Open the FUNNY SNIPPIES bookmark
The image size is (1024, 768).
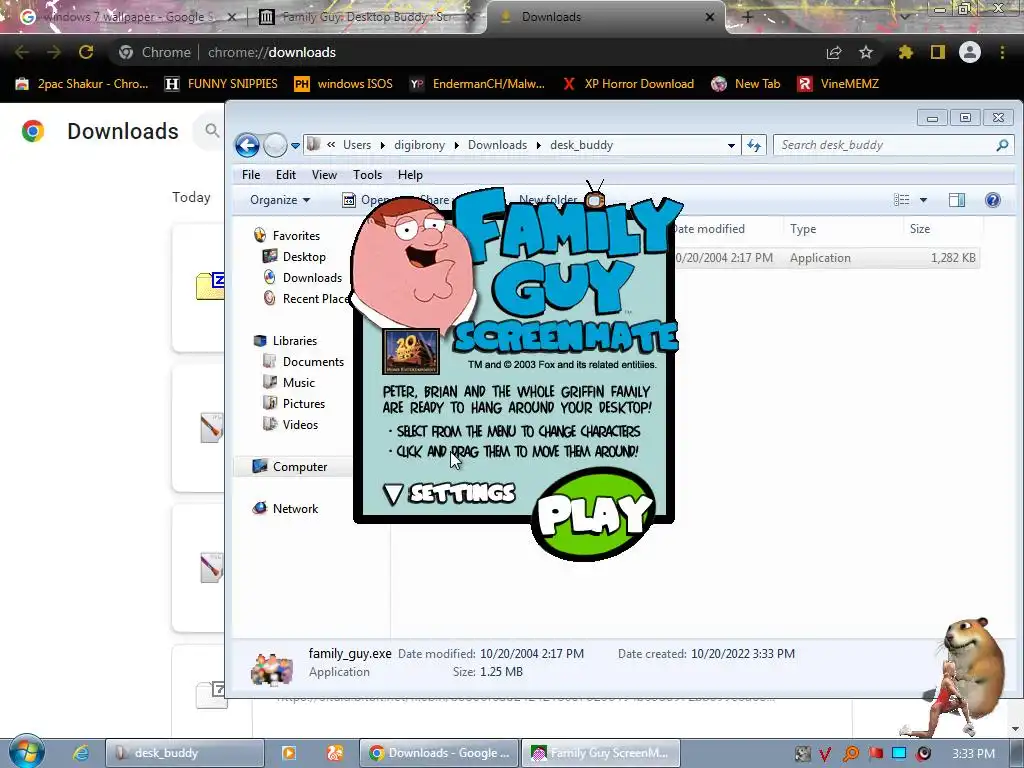[222, 84]
